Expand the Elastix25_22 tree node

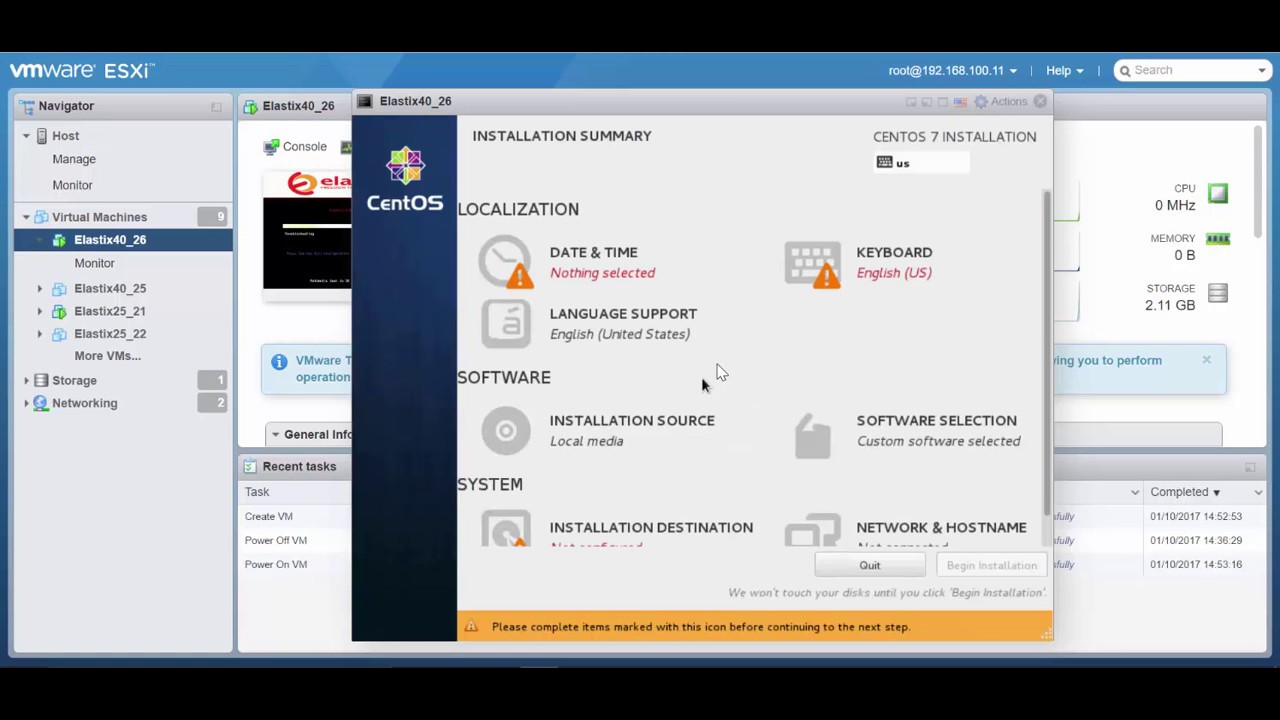point(40,334)
